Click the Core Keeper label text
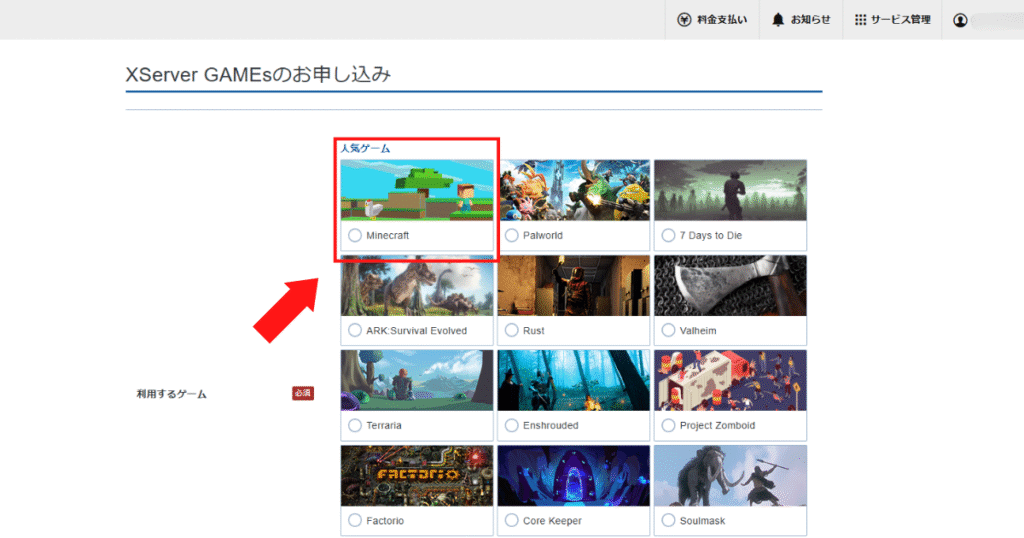Image resolution: width=1024 pixels, height=538 pixels. click(x=552, y=520)
